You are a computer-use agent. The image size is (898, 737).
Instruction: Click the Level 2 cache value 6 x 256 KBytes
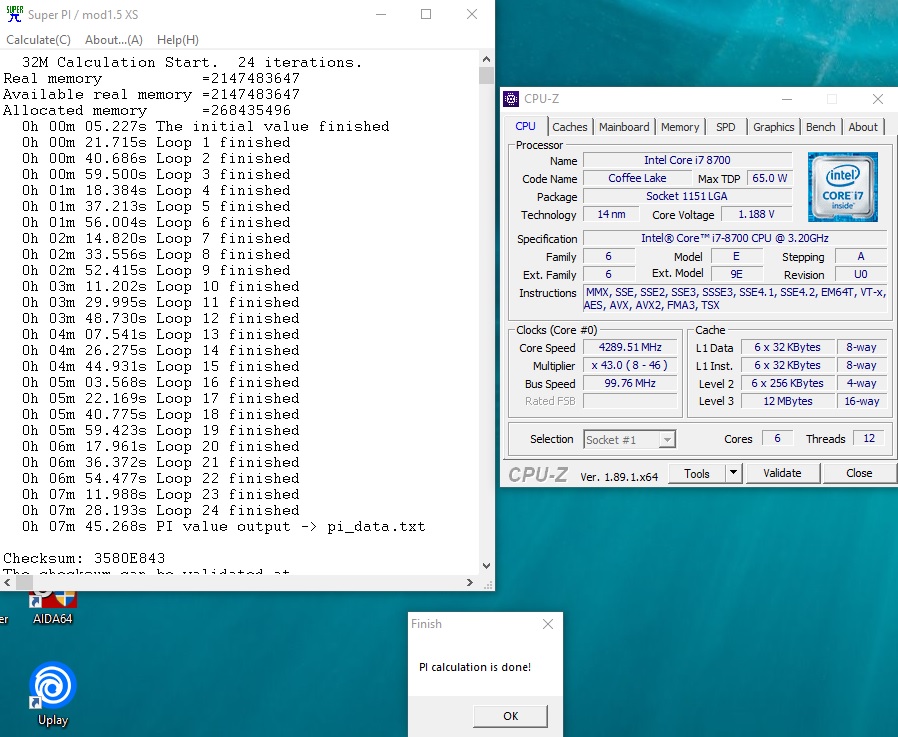point(787,383)
